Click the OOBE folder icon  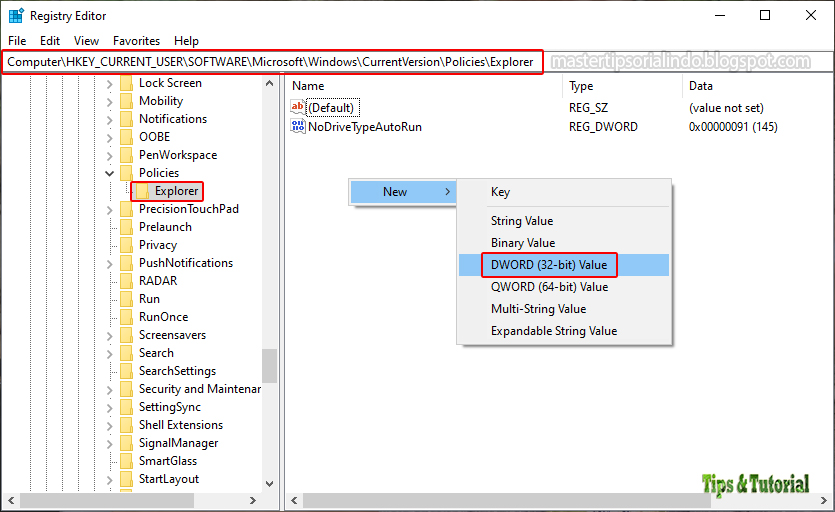coord(127,137)
